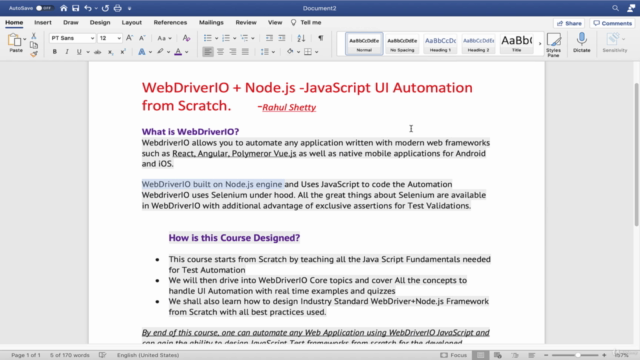Undo the last action
The image size is (640, 360).
(x=88, y=8)
